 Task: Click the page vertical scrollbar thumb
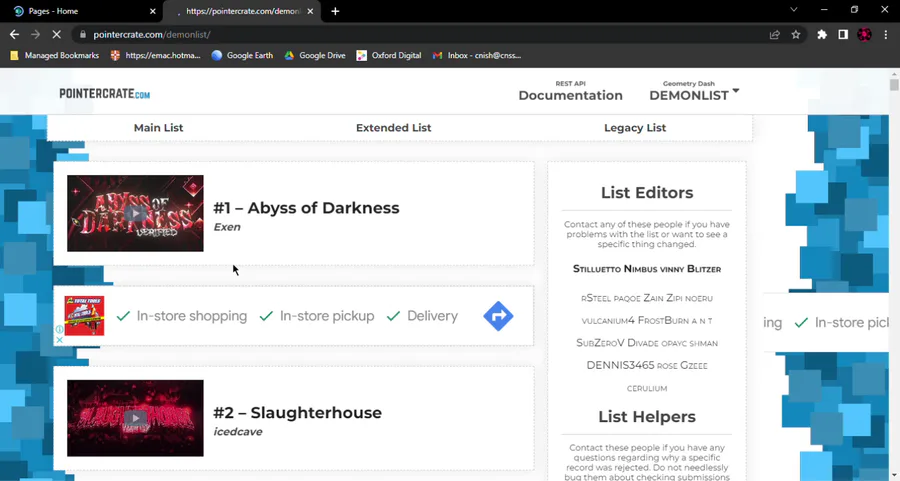point(894,85)
